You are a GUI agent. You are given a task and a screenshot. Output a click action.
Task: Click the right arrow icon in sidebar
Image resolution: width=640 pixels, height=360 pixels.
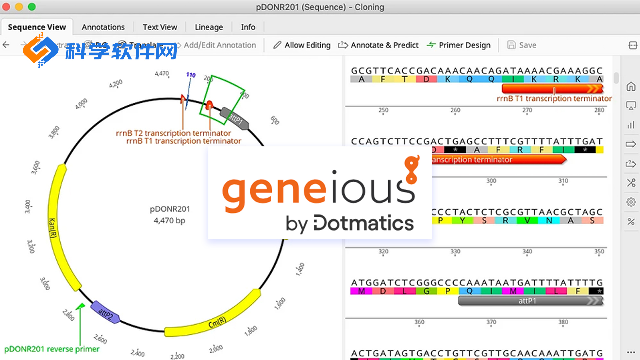coord(631,144)
